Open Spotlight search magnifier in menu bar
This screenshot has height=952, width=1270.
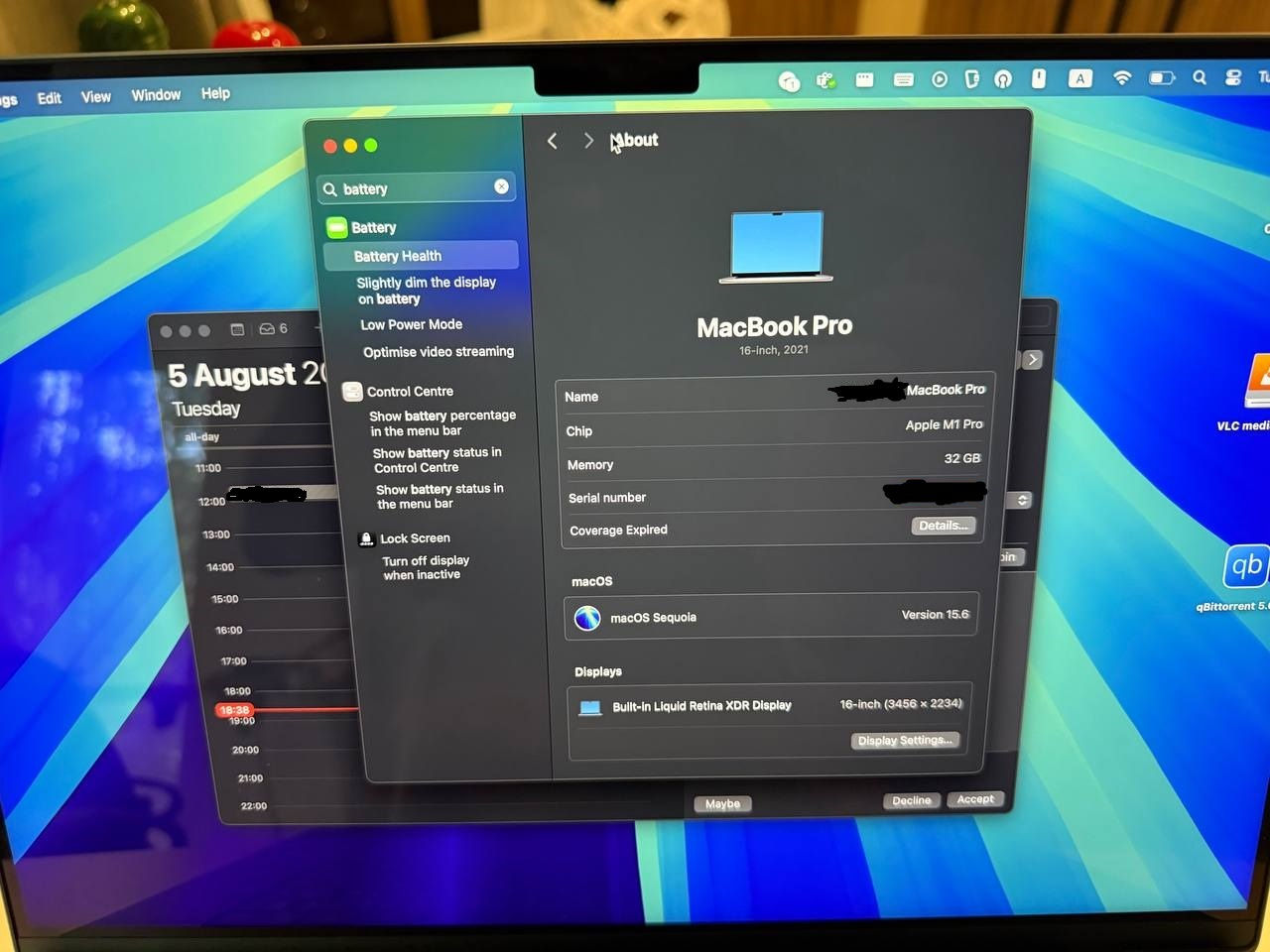click(x=1200, y=77)
